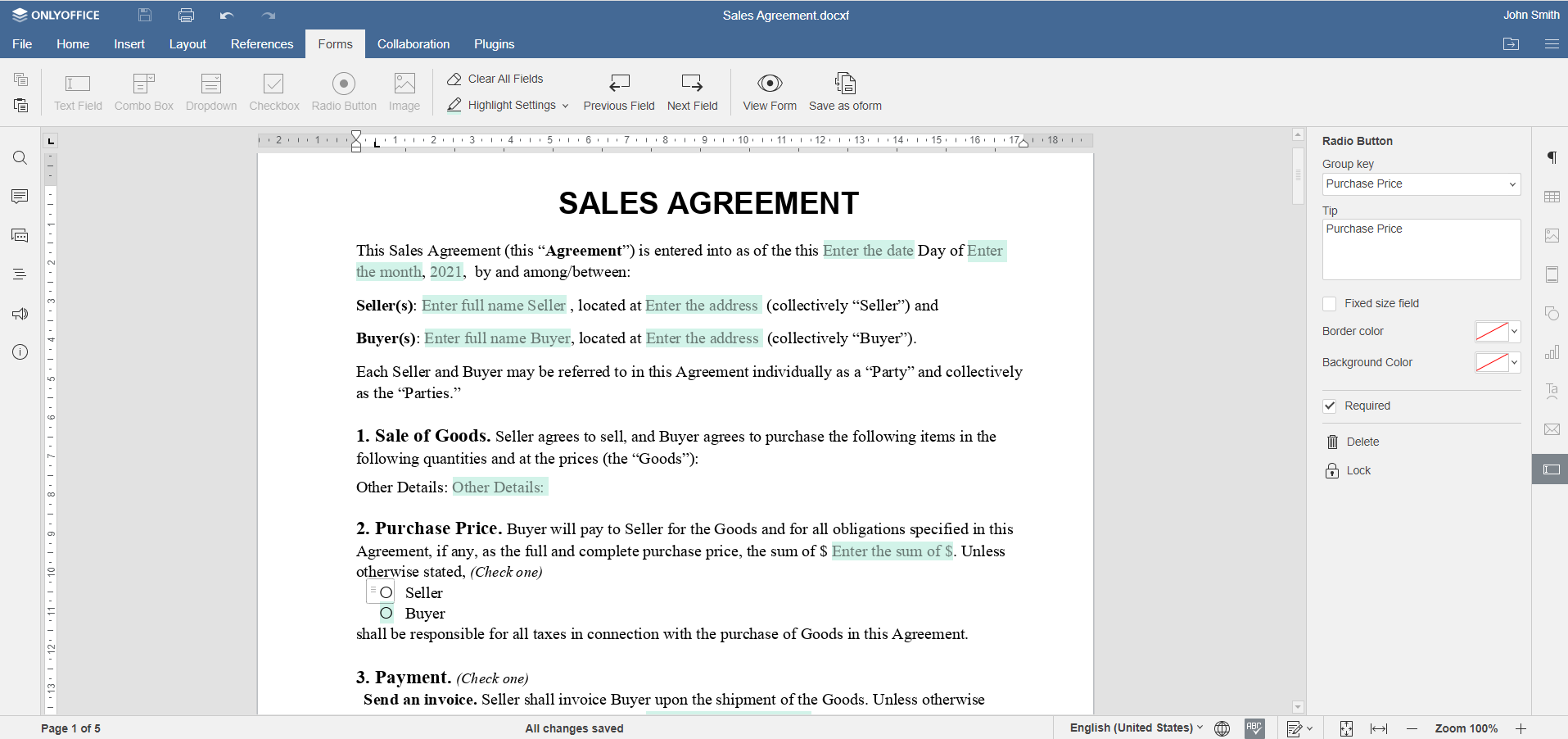
Task: Expand the Highlight Settings dropdown
Action: tap(565, 105)
